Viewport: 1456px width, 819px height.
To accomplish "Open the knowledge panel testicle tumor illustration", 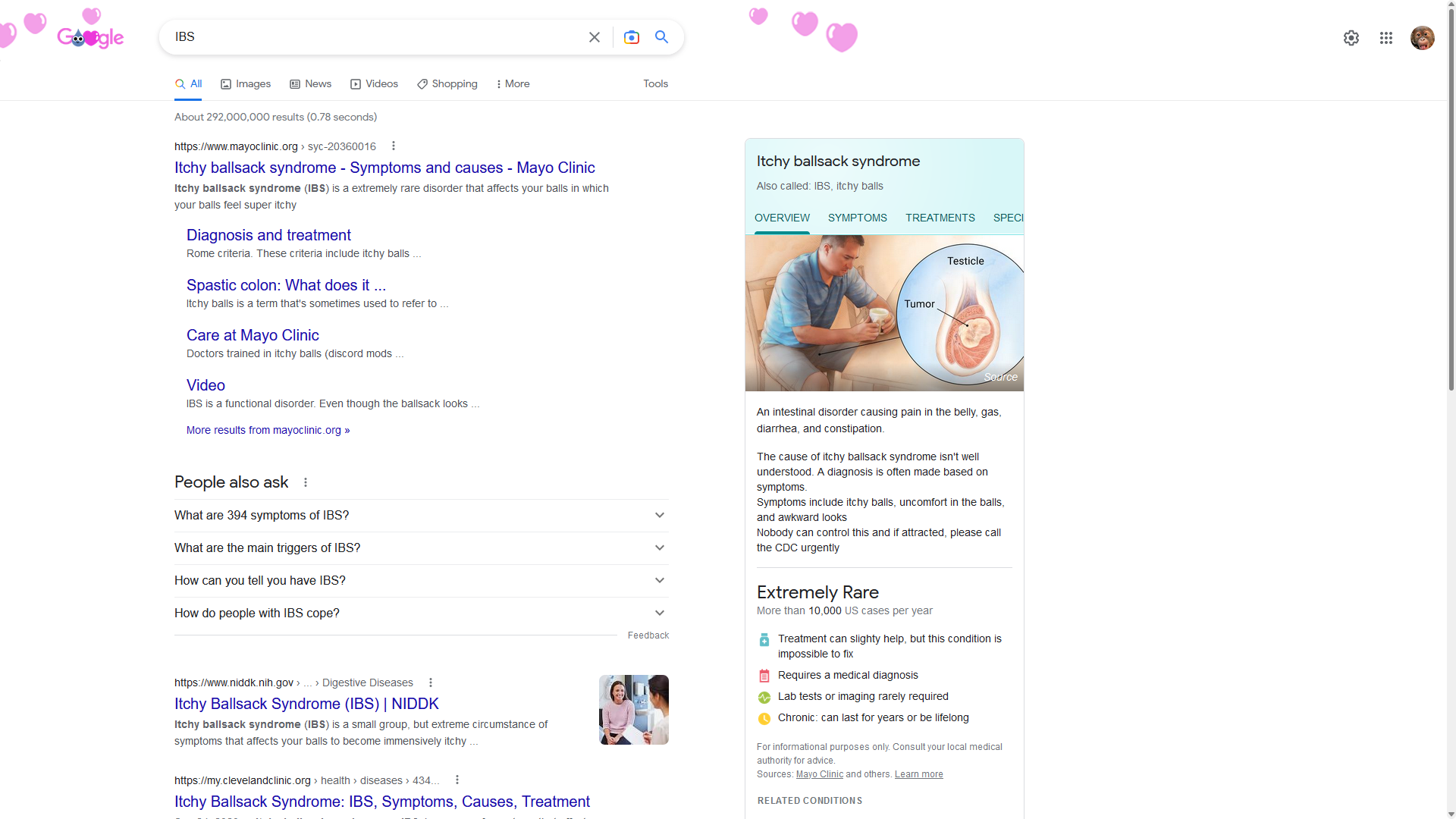I will coord(884,313).
